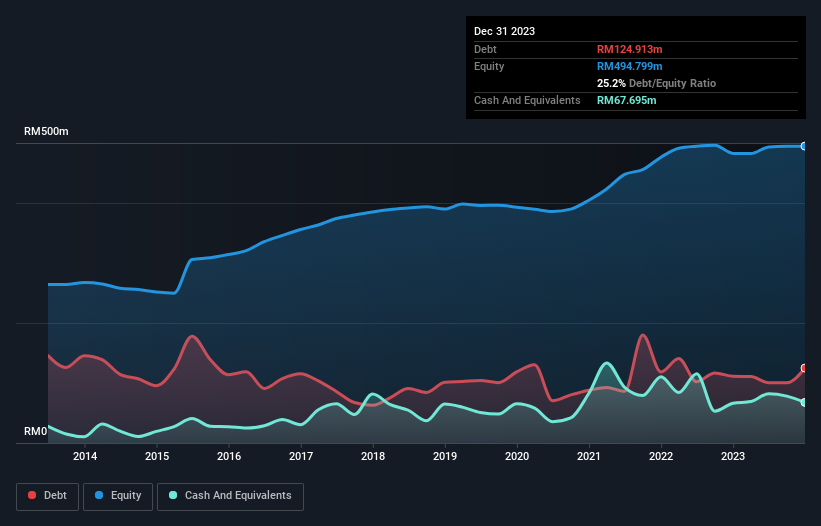Click the red Debt legend dot

pyautogui.click(x=32, y=495)
